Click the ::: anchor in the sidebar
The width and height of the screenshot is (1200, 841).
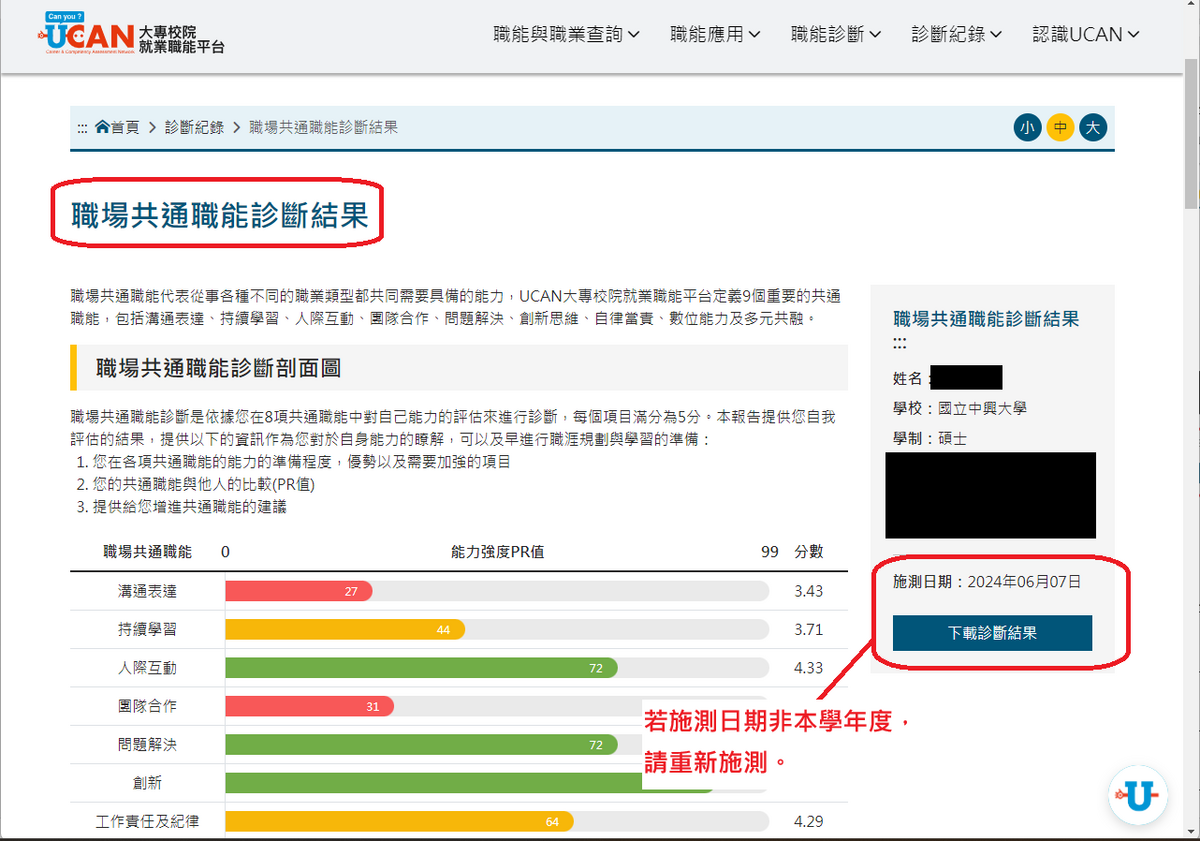[900, 344]
